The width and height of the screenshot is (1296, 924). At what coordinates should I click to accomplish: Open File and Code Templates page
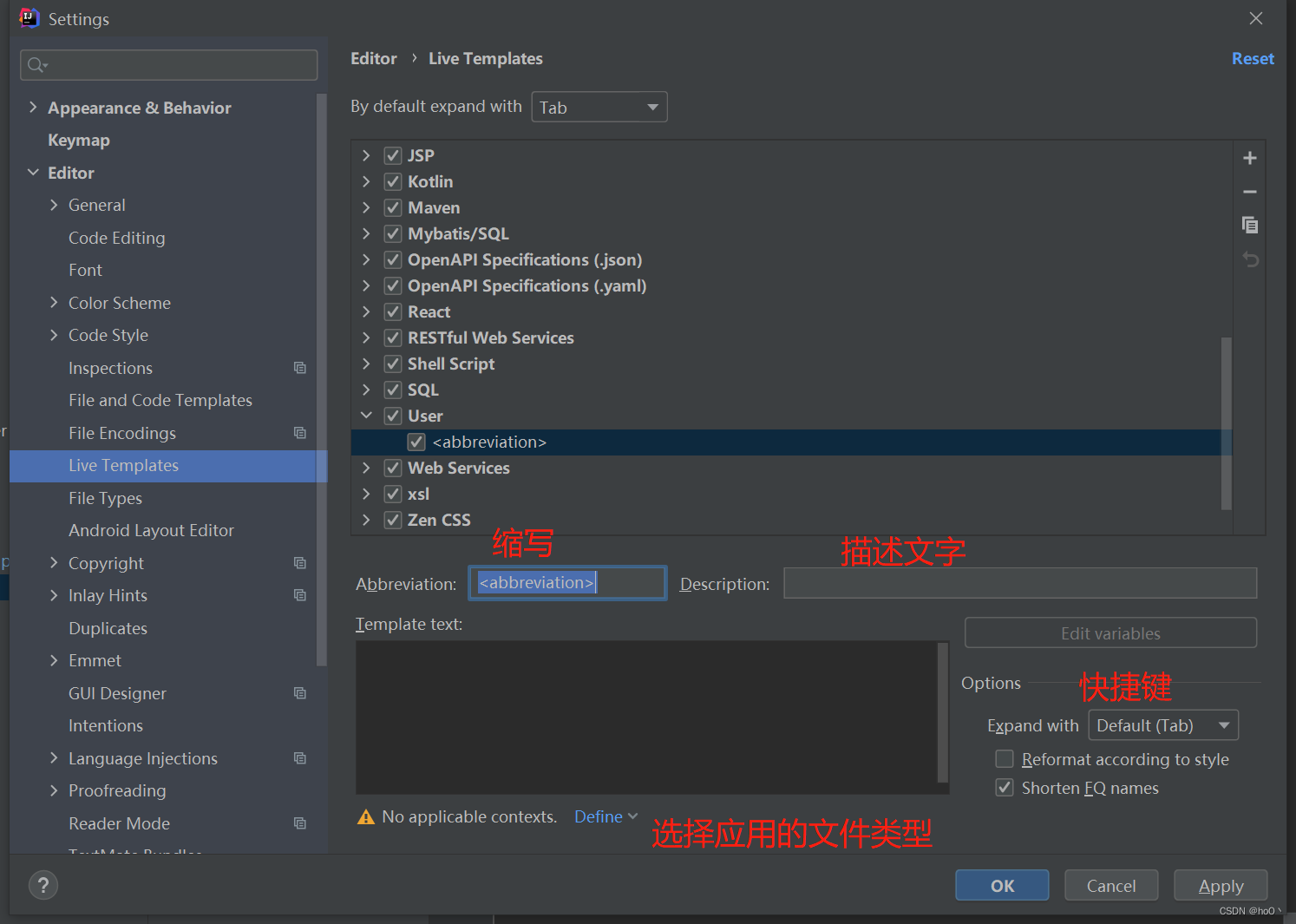point(160,400)
